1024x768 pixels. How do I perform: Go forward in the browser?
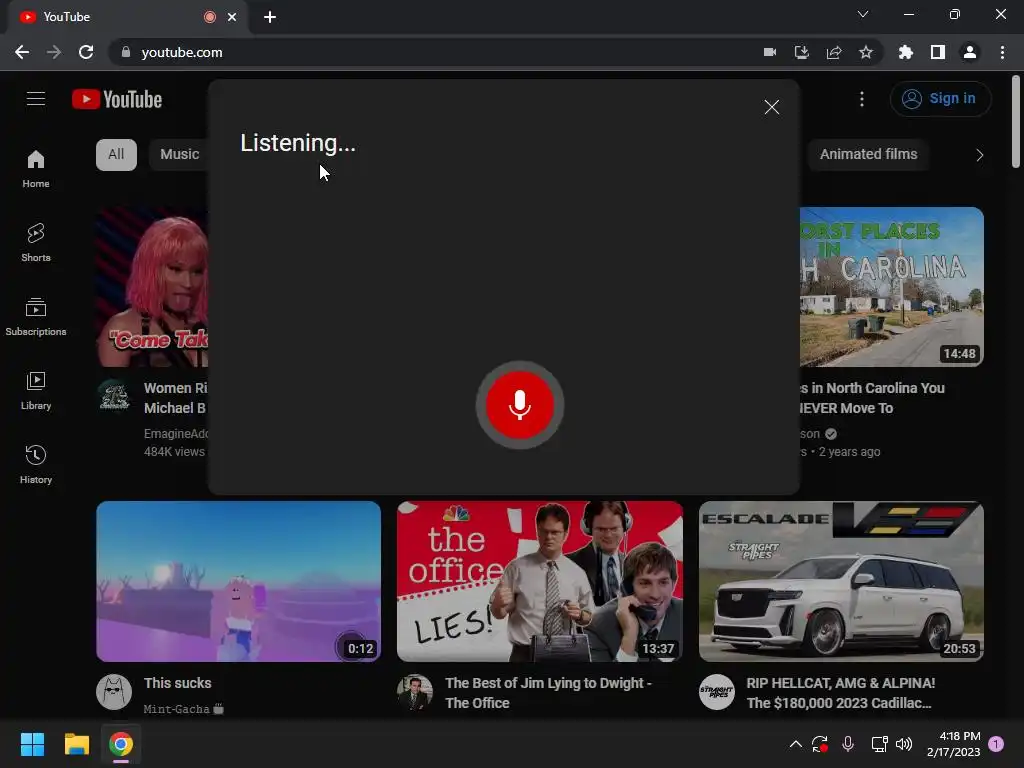click(x=54, y=52)
